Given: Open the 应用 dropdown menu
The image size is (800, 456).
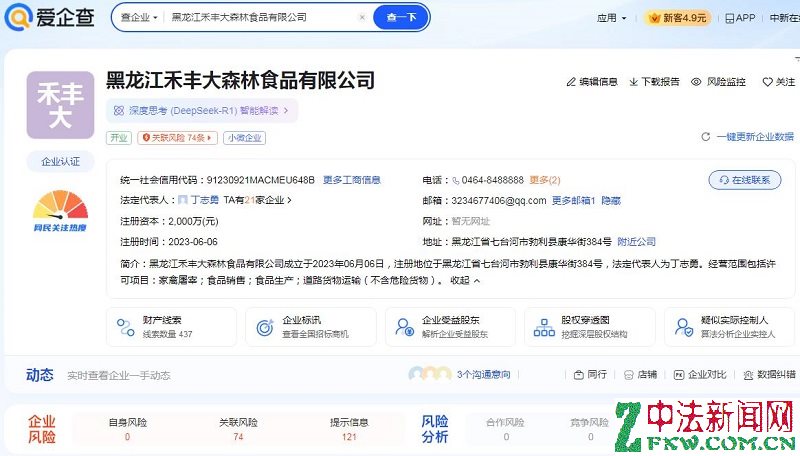Looking at the screenshot, I should pos(611,18).
